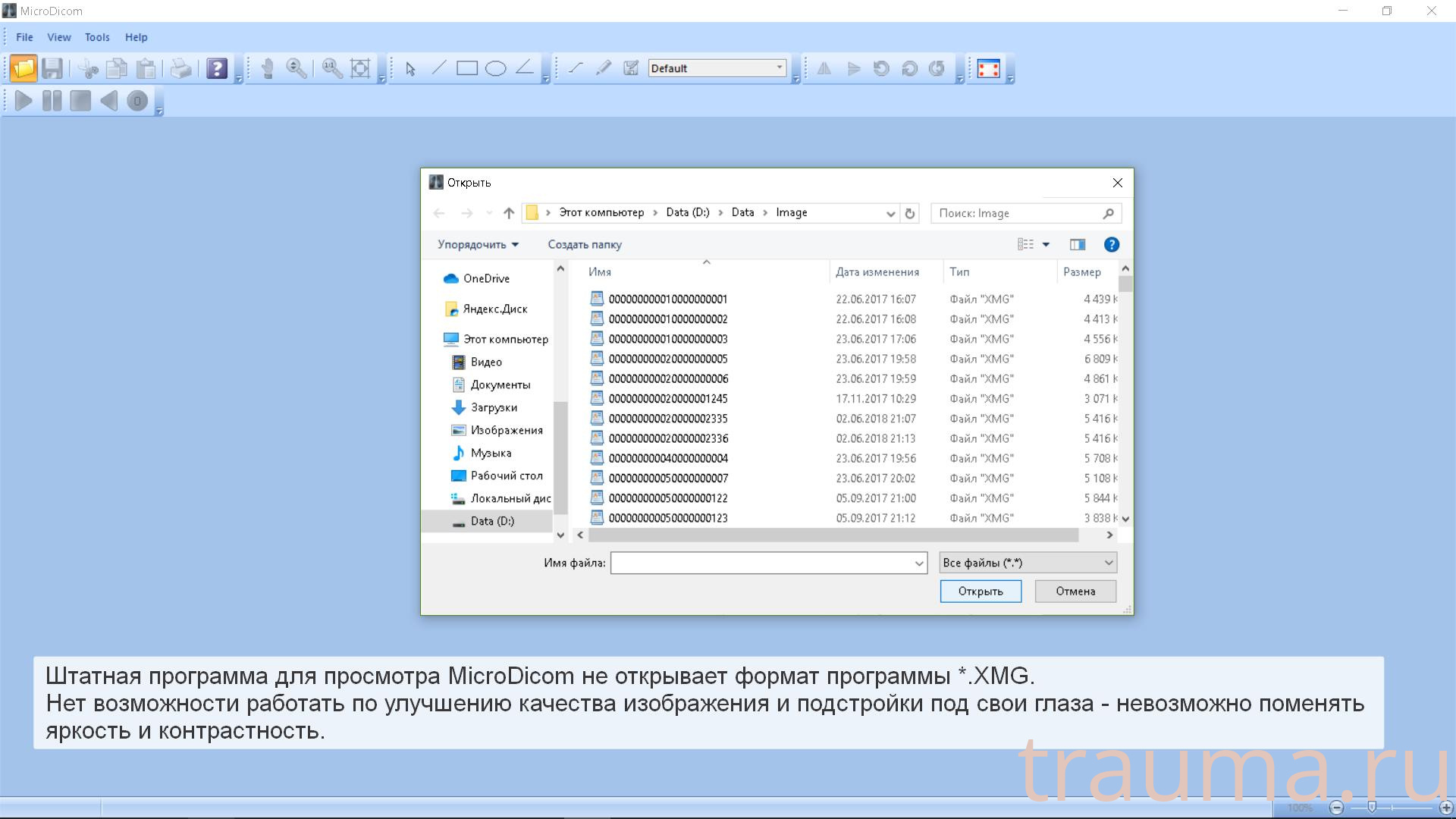Image resolution: width=1456 pixels, height=819 pixels.
Task: Click the zoom out minus button
Action: click(x=1336, y=808)
